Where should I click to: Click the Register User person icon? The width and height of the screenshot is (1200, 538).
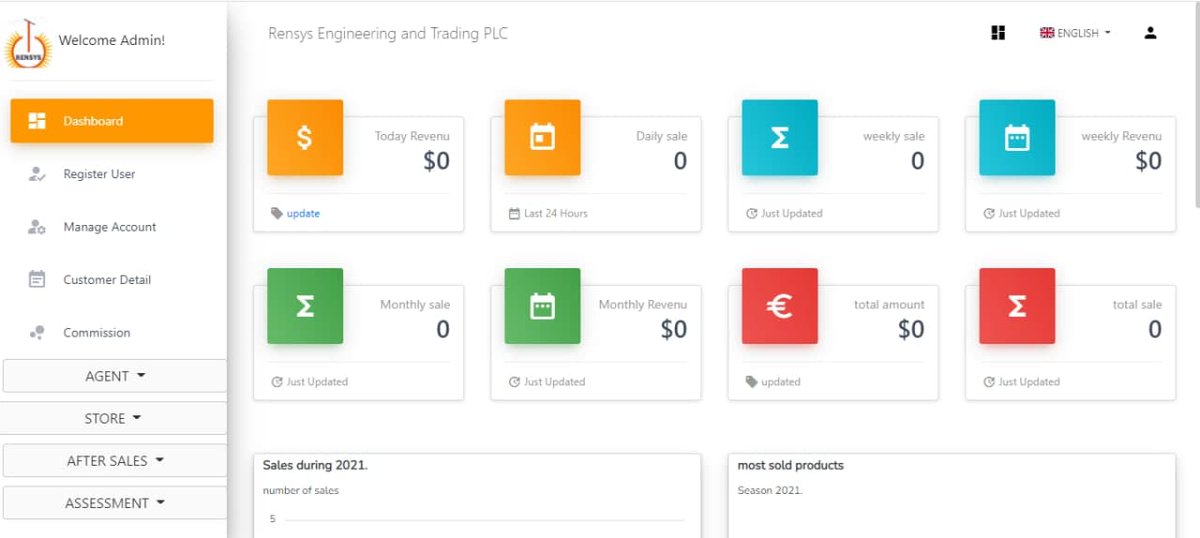(x=37, y=174)
